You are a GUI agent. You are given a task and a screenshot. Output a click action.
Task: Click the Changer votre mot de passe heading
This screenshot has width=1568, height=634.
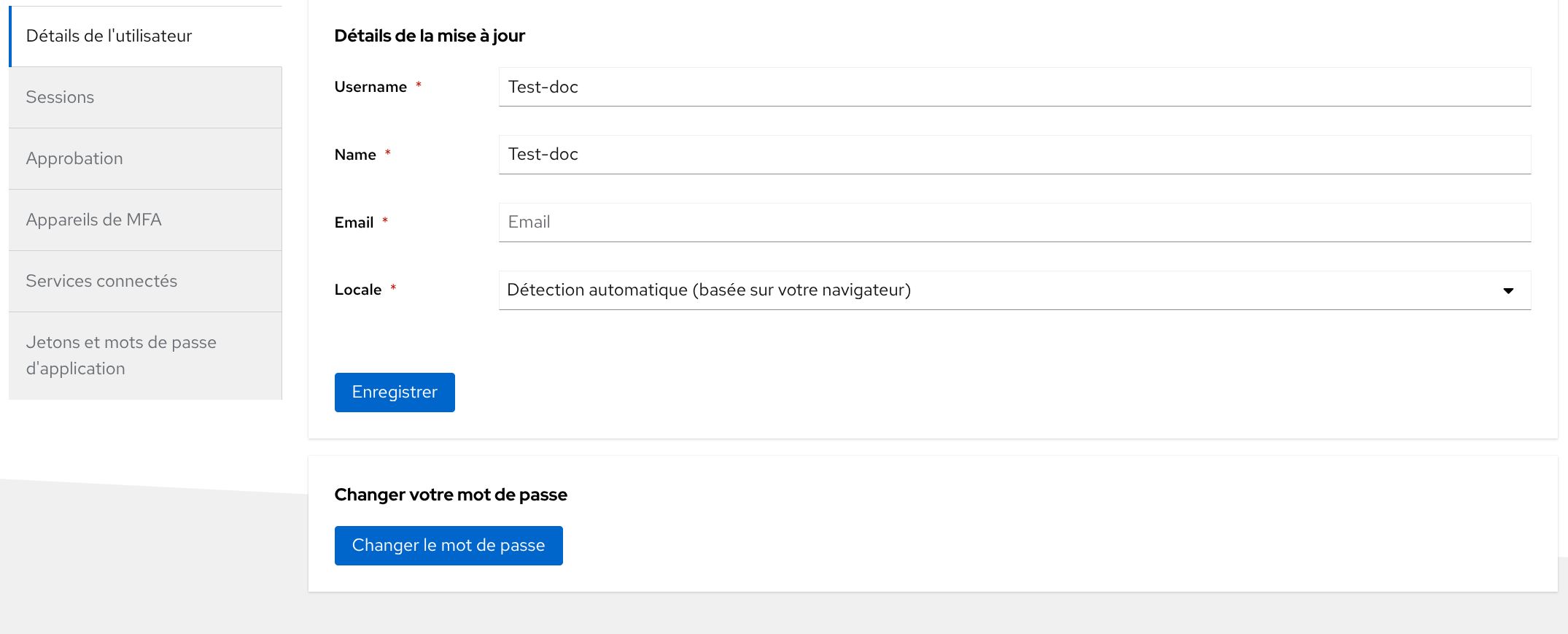point(451,495)
